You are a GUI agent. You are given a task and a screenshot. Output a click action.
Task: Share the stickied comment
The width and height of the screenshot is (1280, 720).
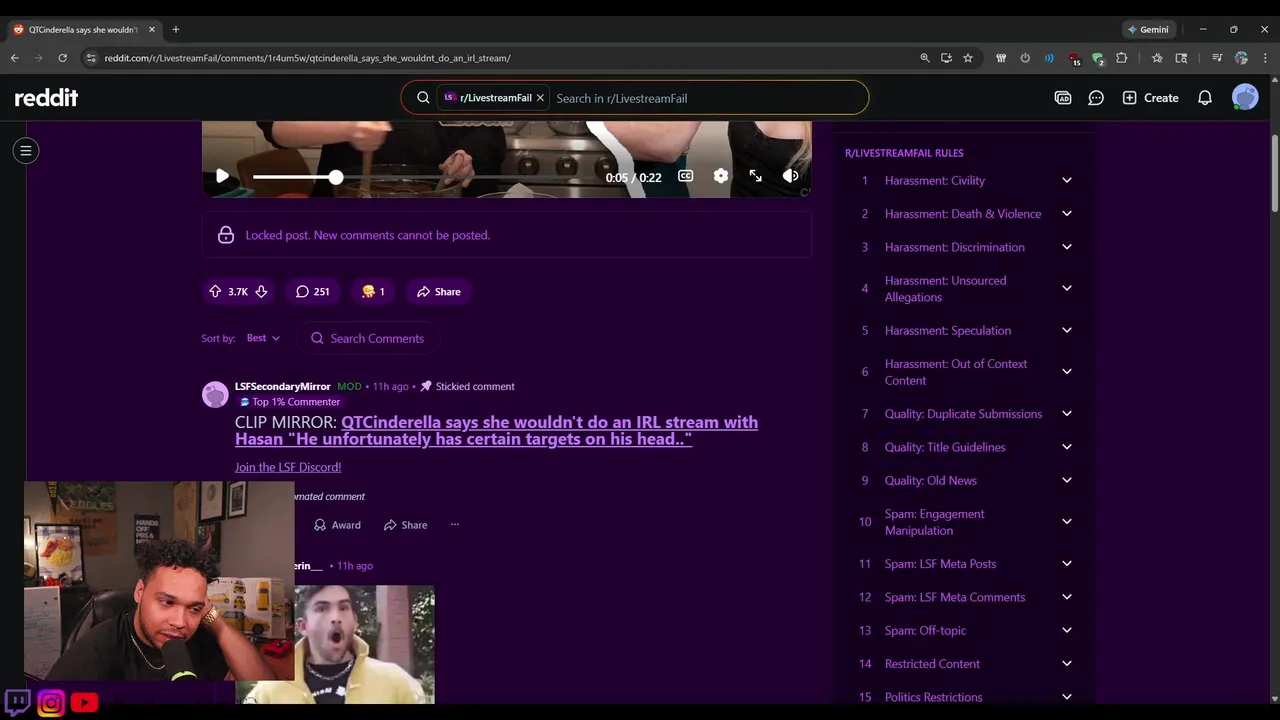click(405, 525)
